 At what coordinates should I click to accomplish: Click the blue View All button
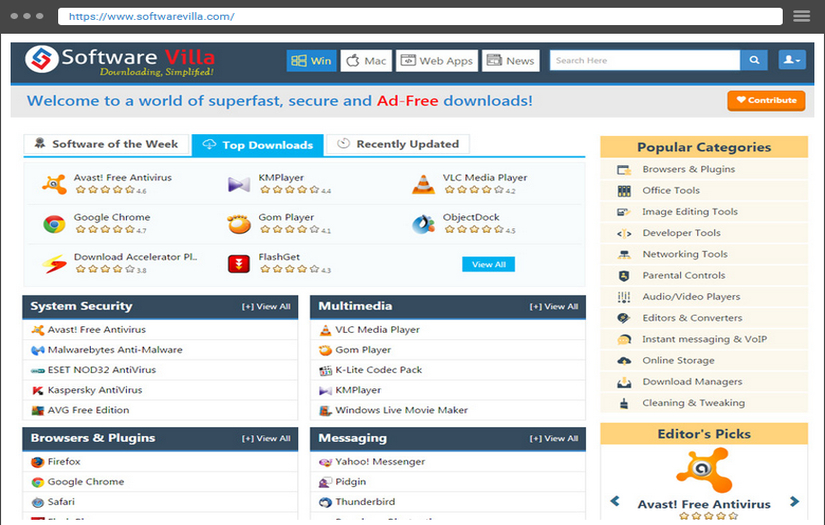pos(488,265)
